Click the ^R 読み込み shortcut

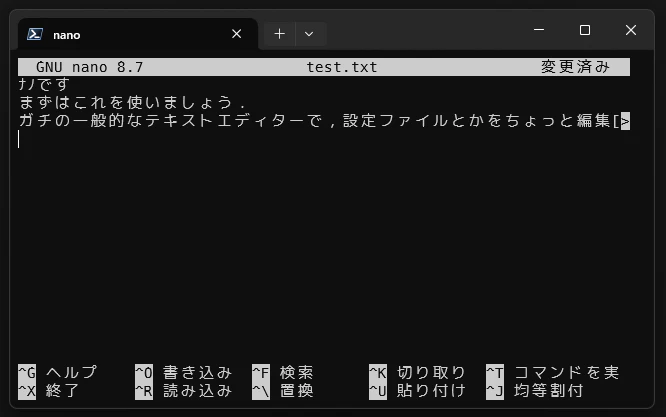tap(183, 390)
